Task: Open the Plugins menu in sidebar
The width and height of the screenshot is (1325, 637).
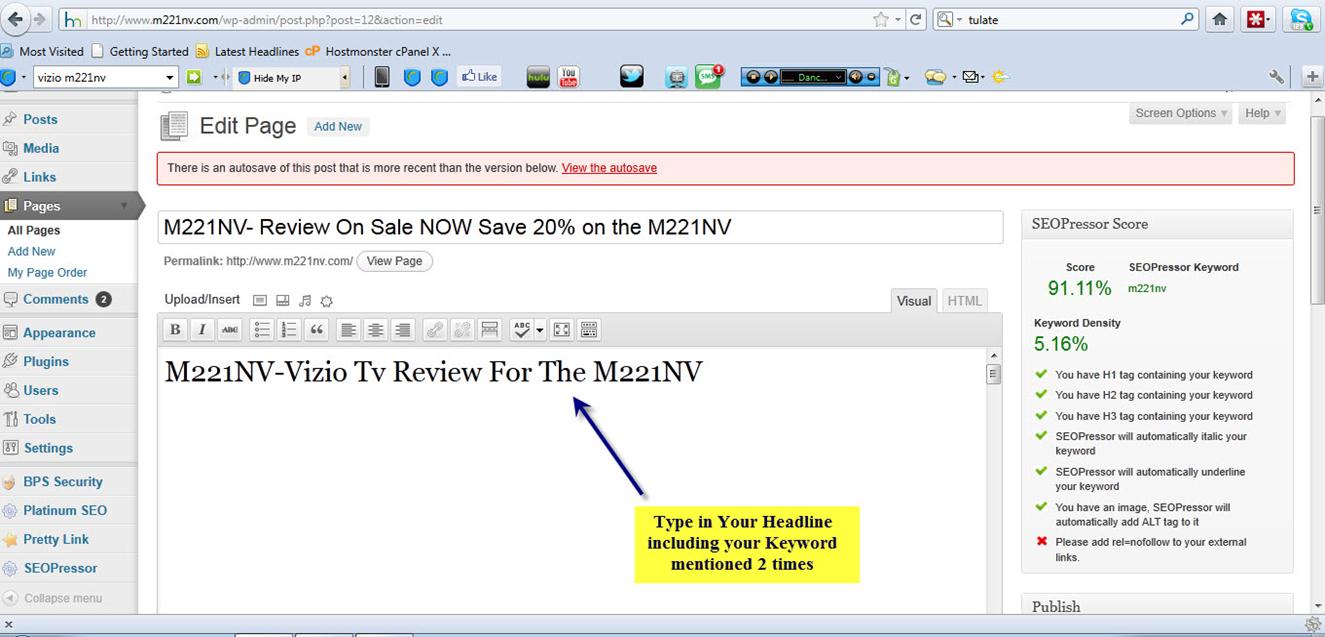Action: point(46,362)
